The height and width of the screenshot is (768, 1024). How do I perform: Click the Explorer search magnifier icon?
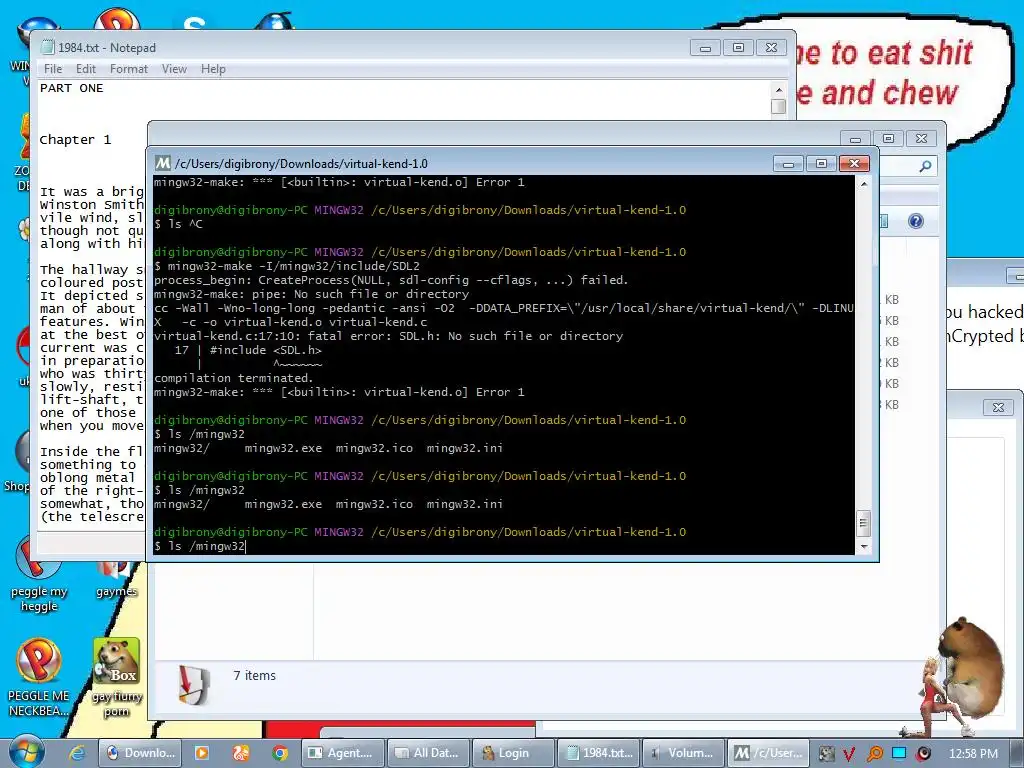(x=925, y=167)
